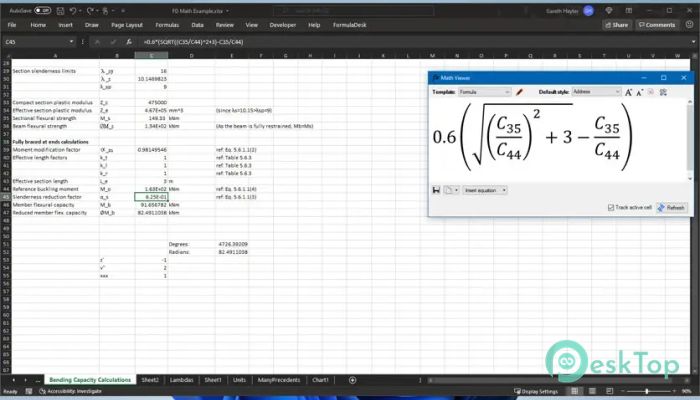This screenshot has height=400, width=700.
Task: Open the ManyPrecedents sheet tab
Action: pyautogui.click(x=279, y=380)
